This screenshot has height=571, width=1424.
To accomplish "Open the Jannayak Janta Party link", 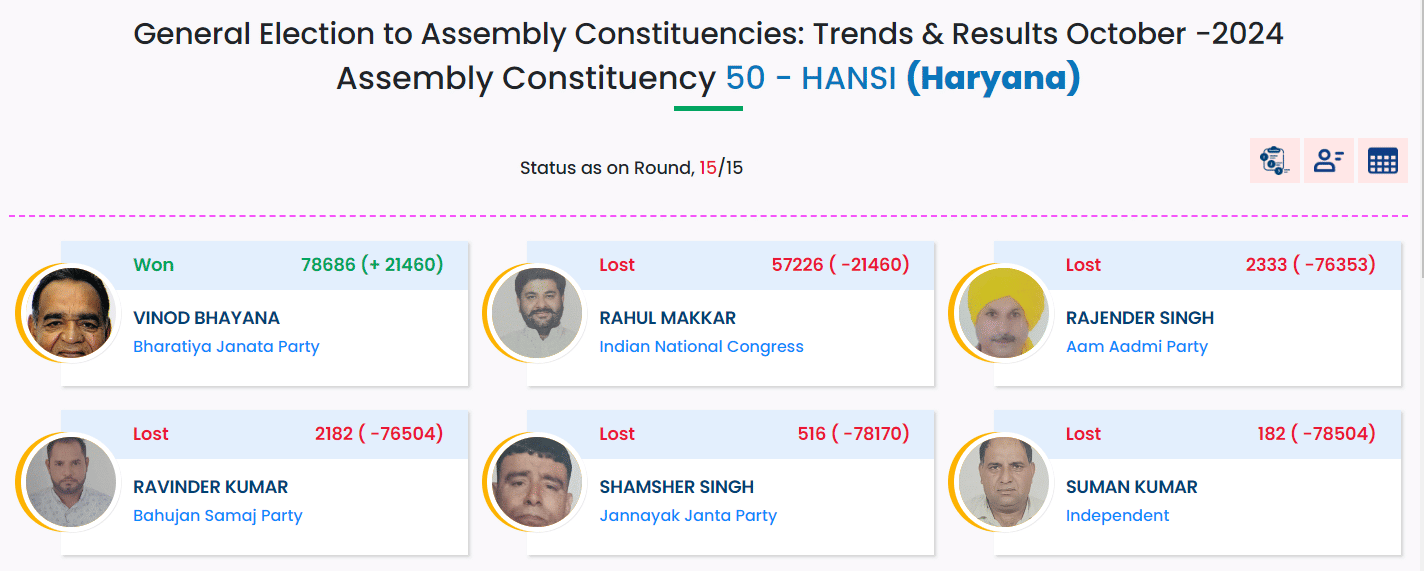I will click(x=687, y=516).
